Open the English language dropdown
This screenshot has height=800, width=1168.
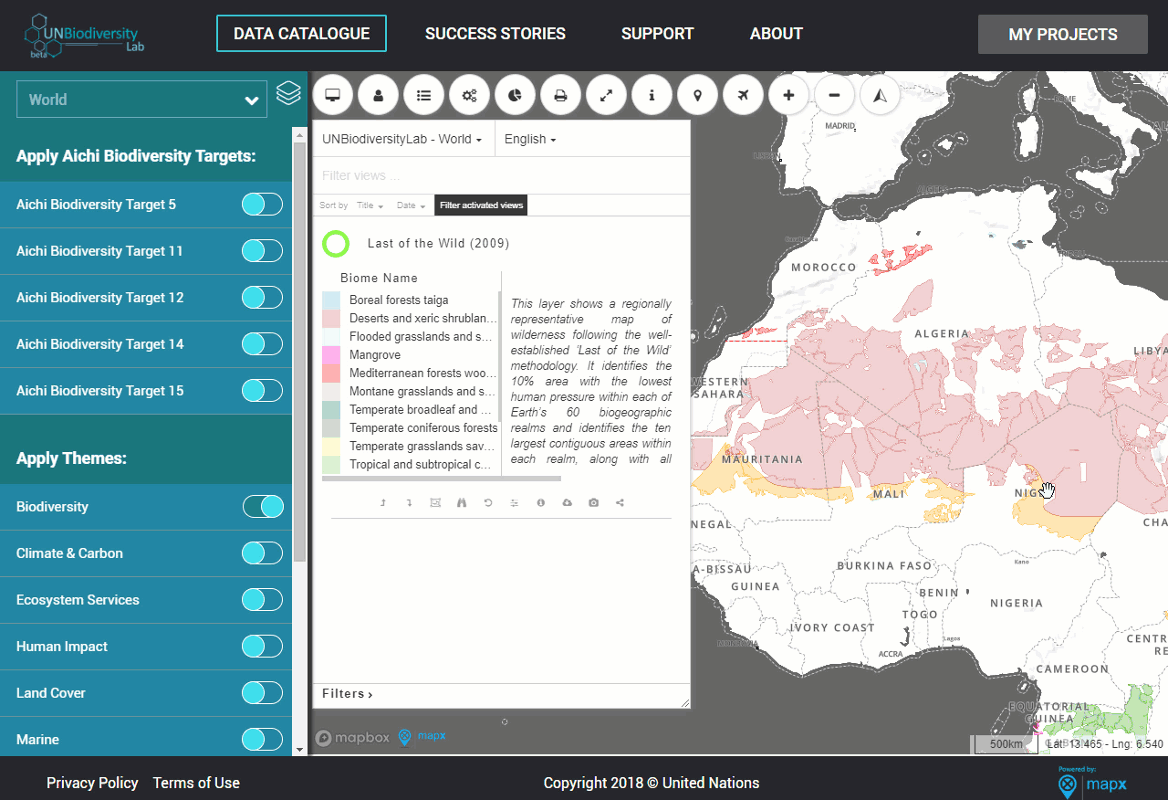click(x=530, y=139)
